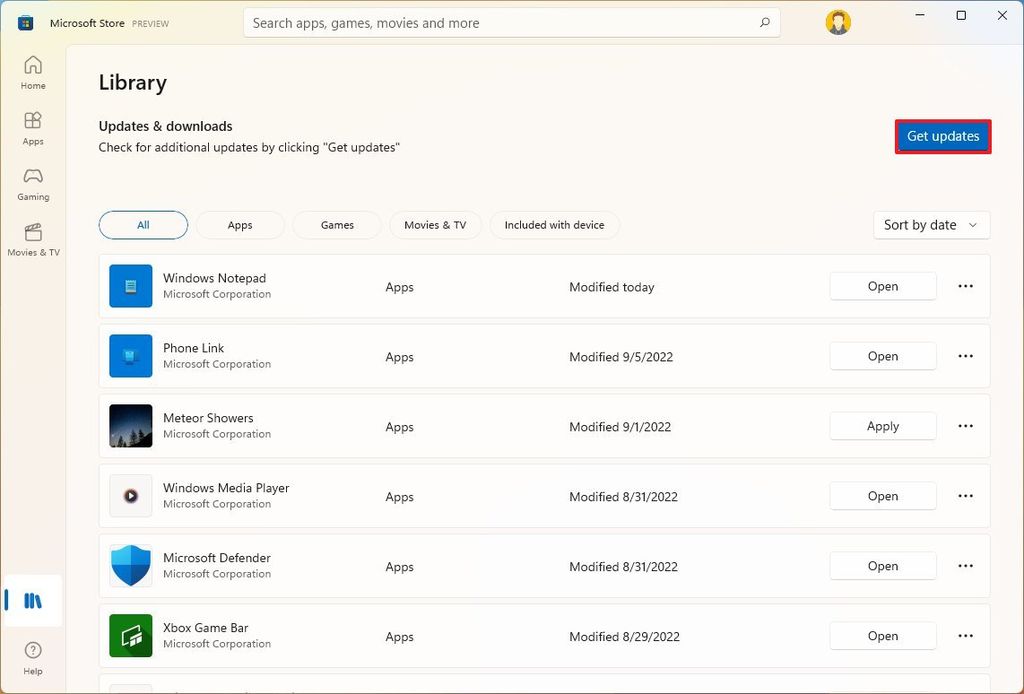Open the Sort by date dropdown
1024x694 pixels.
[x=930, y=225]
